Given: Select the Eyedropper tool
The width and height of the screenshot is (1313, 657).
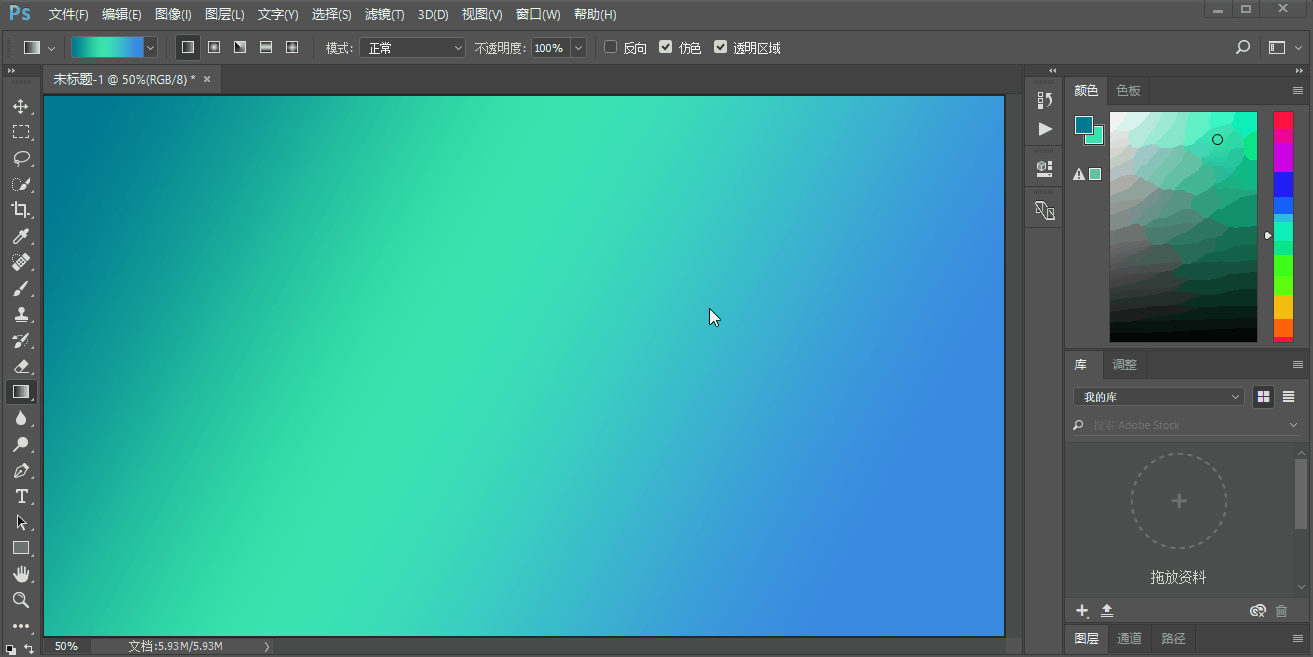Looking at the screenshot, I should click(x=21, y=236).
